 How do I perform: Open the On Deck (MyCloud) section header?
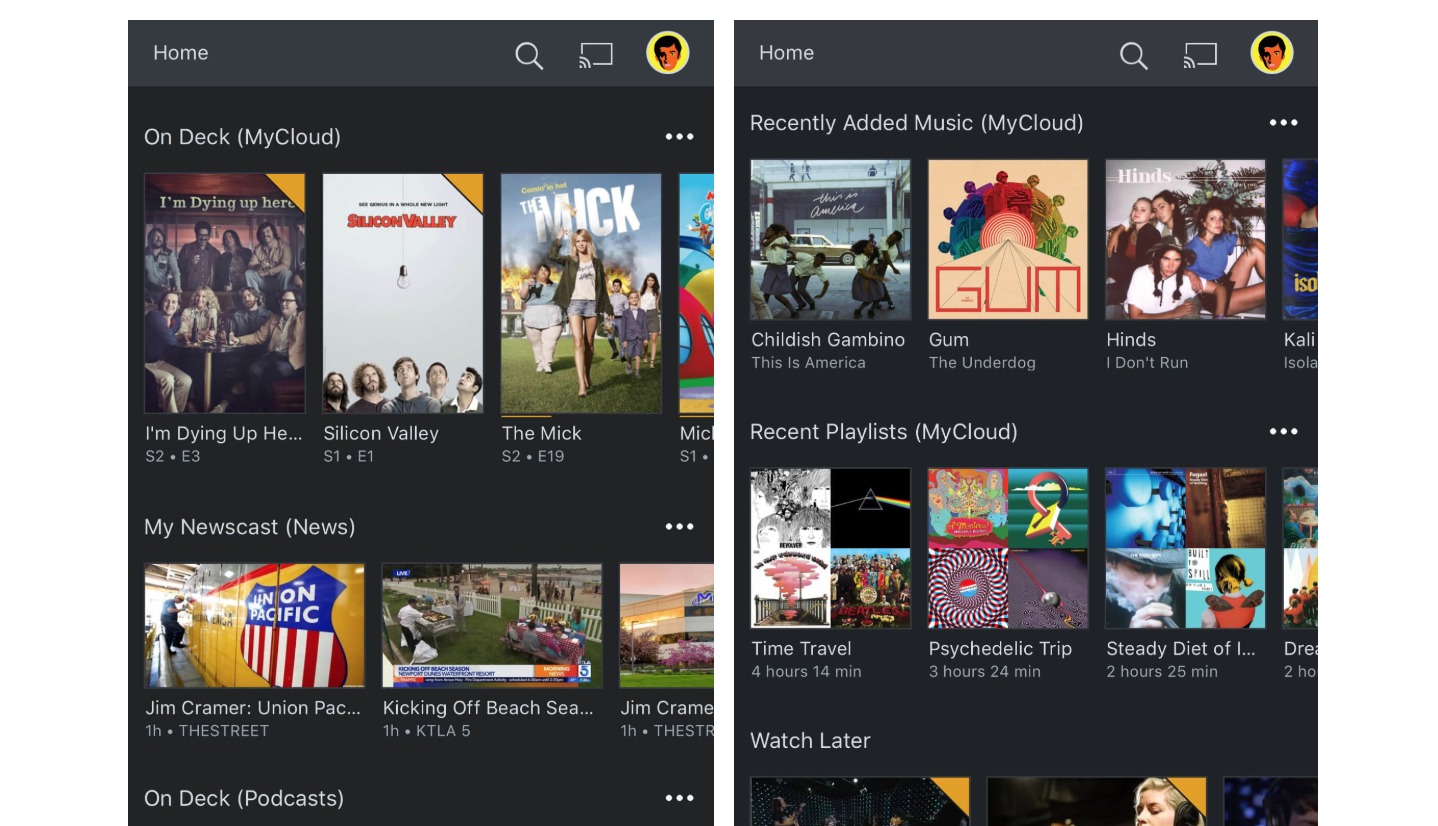pyautogui.click(x=242, y=136)
